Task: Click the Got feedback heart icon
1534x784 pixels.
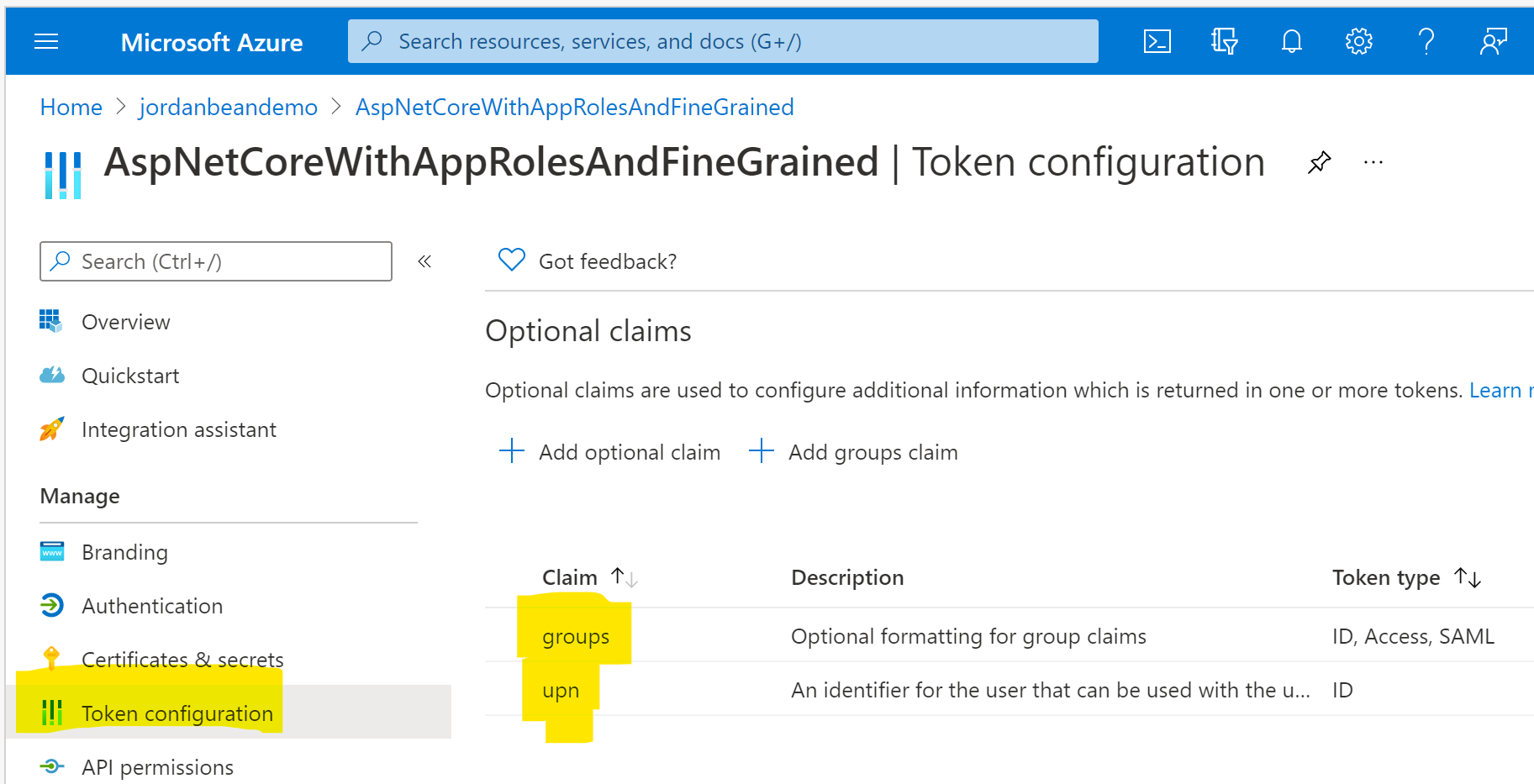Action: point(511,260)
